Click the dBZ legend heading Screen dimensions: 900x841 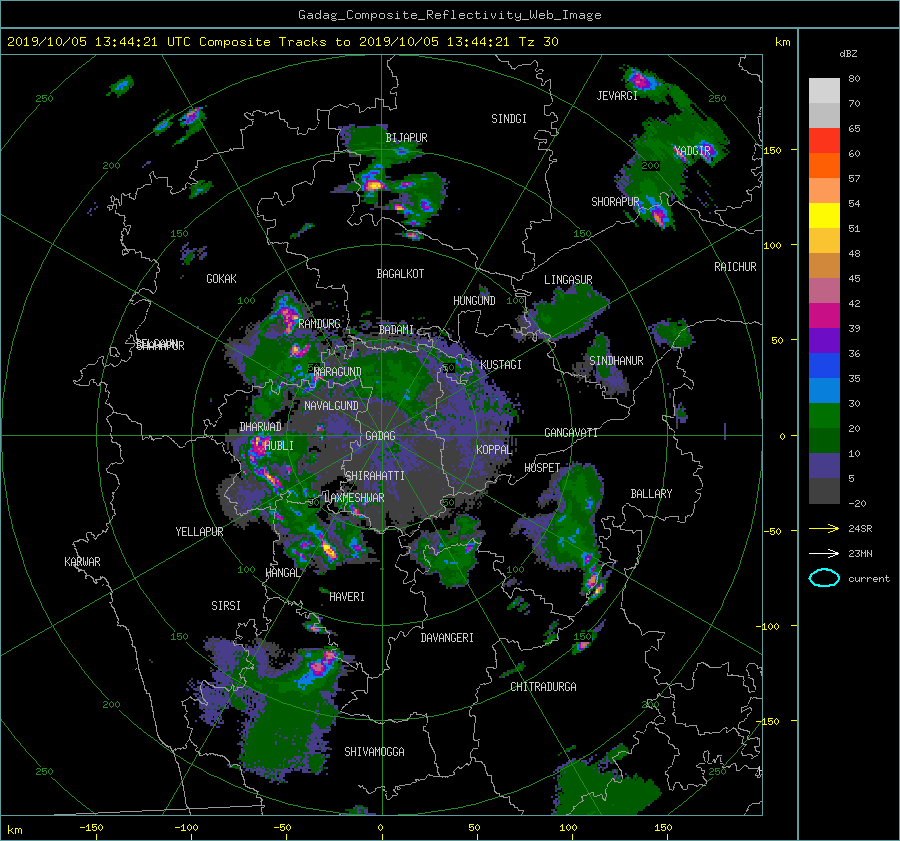tap(848, 54)
